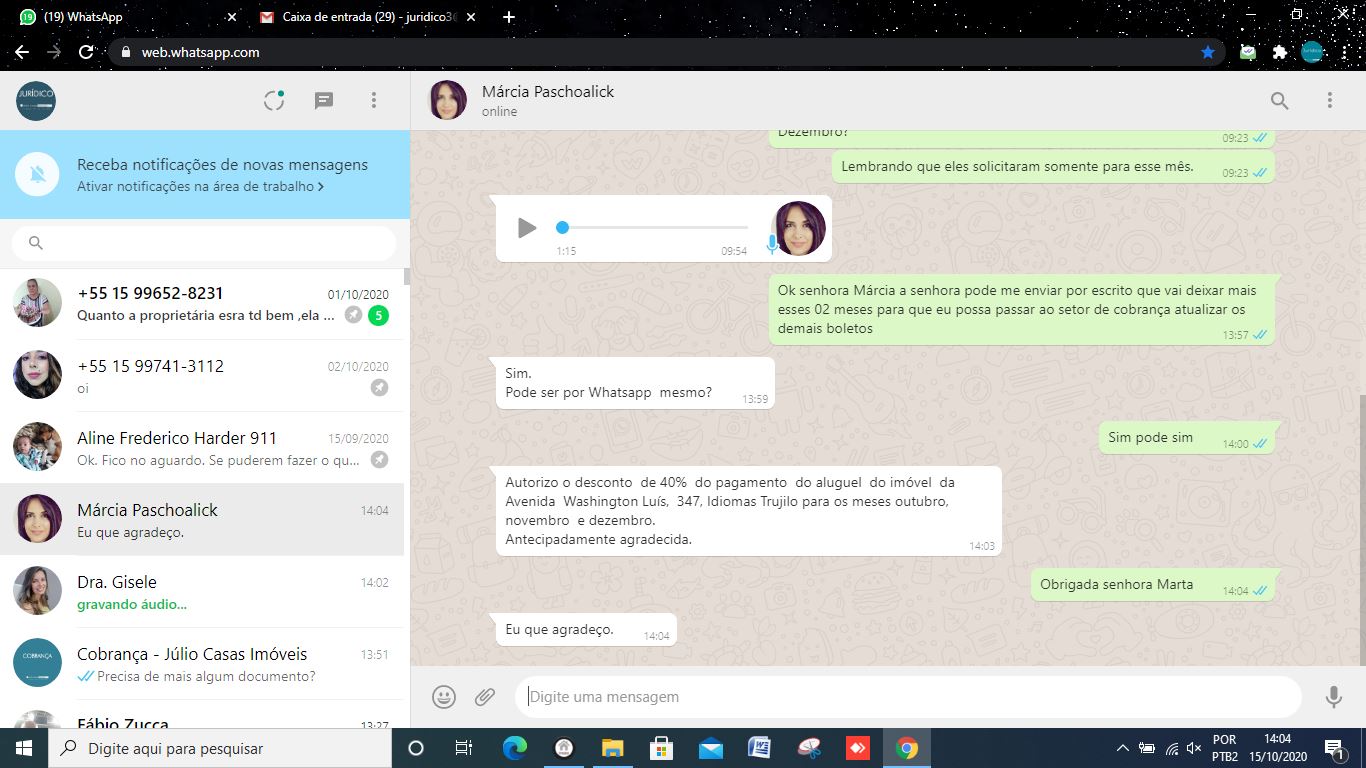The width and height of the screenshot is (1366, 768).
Task: Record a voice message with microphone
Action: point(1333,697)
